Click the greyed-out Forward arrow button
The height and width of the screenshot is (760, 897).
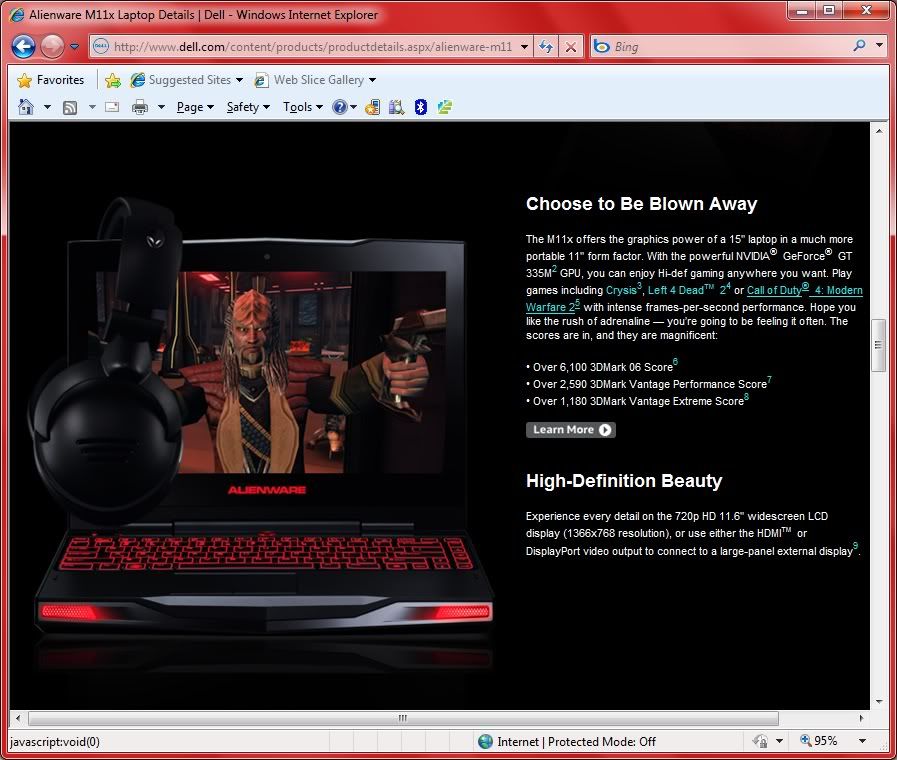52,47
